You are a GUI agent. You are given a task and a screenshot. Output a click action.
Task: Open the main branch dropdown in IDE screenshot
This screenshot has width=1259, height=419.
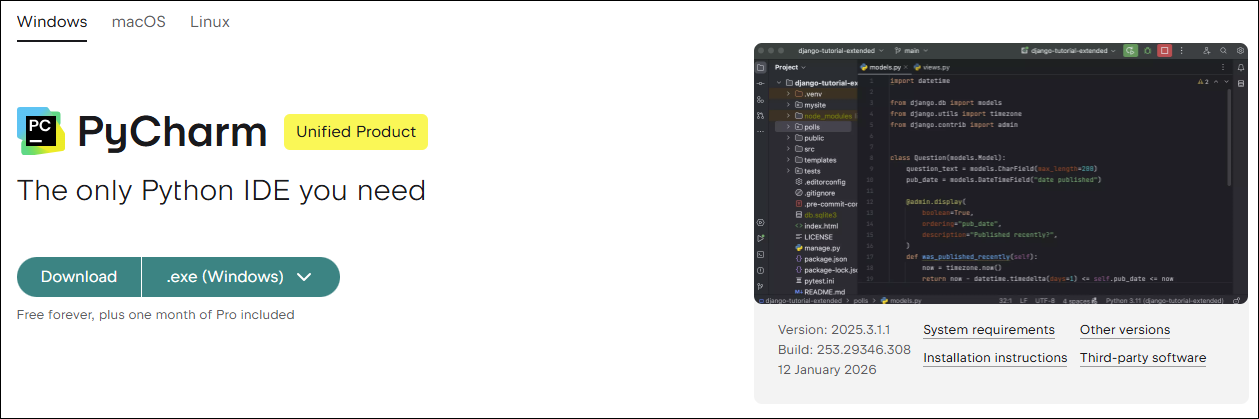click(x=911, y=50)
